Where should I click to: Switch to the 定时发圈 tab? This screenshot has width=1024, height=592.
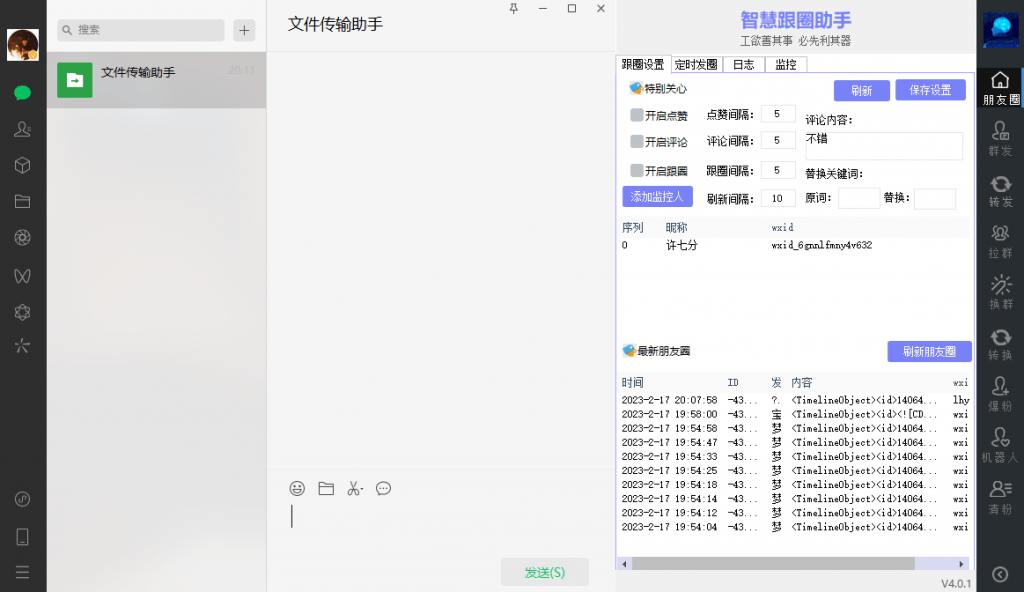click(696, 64)
